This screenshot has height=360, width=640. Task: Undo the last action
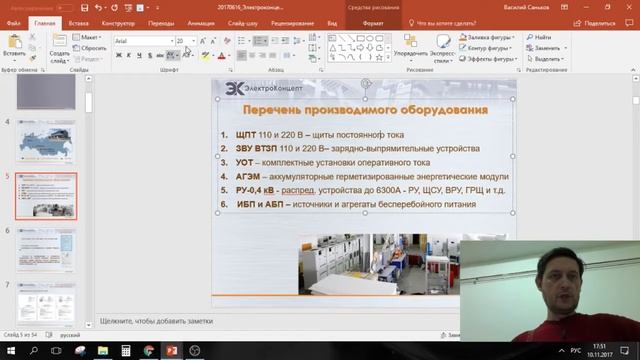(x=98, y=8)
